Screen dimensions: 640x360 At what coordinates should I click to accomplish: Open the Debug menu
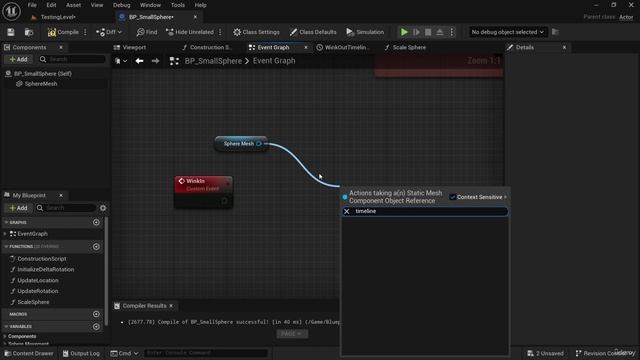point(121,5)
